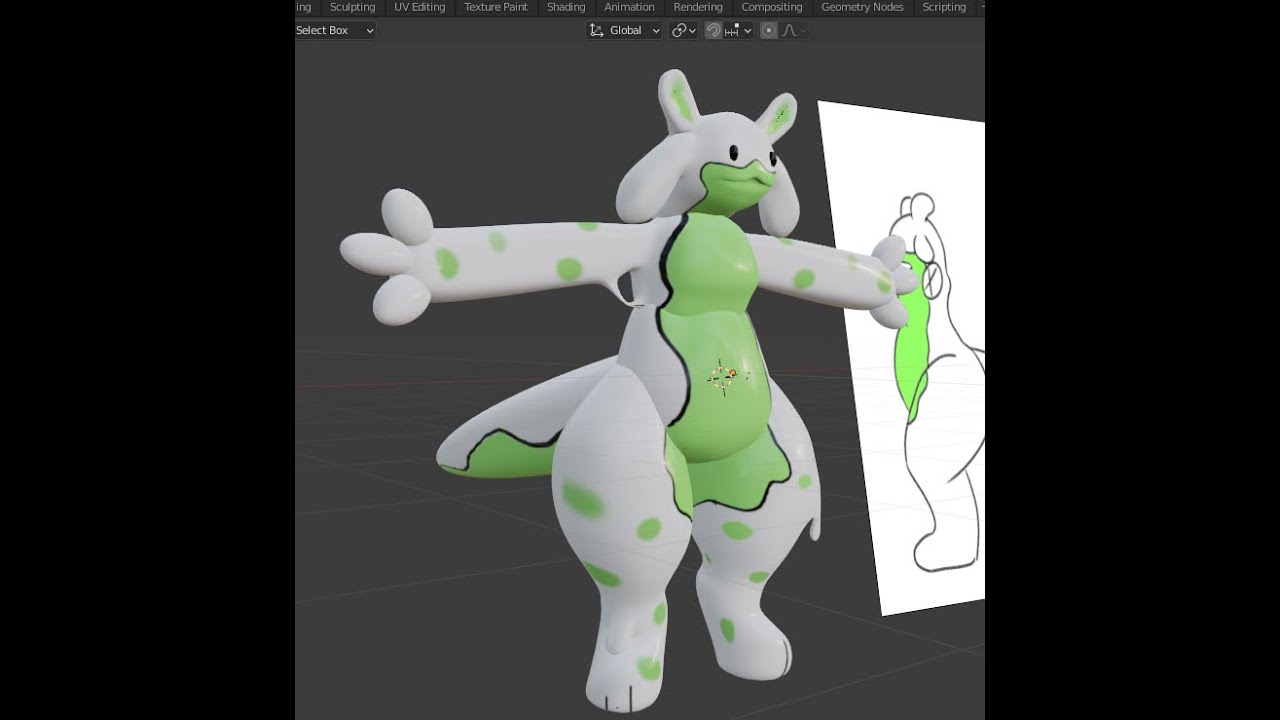
Task: Open the Shading workspace tab
Action: 566,7
